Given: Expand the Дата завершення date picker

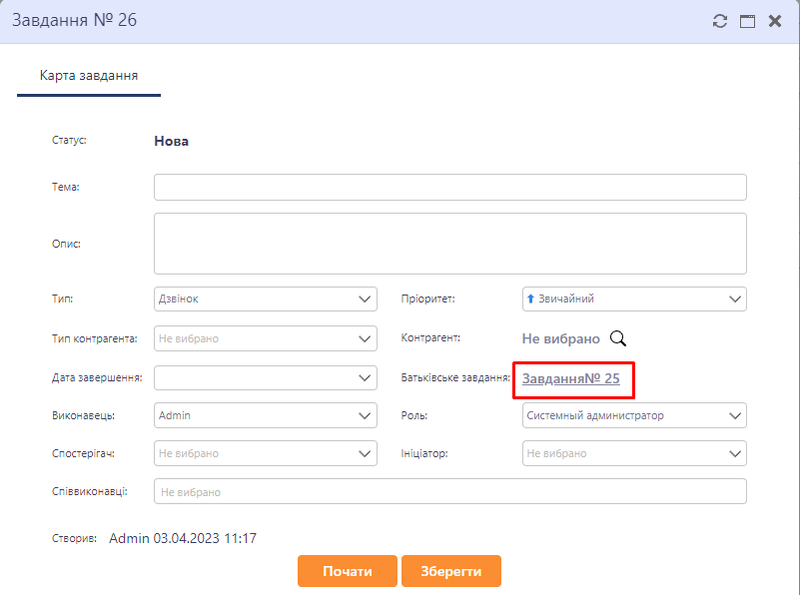Looking at the screenshot, I should 266,378.
